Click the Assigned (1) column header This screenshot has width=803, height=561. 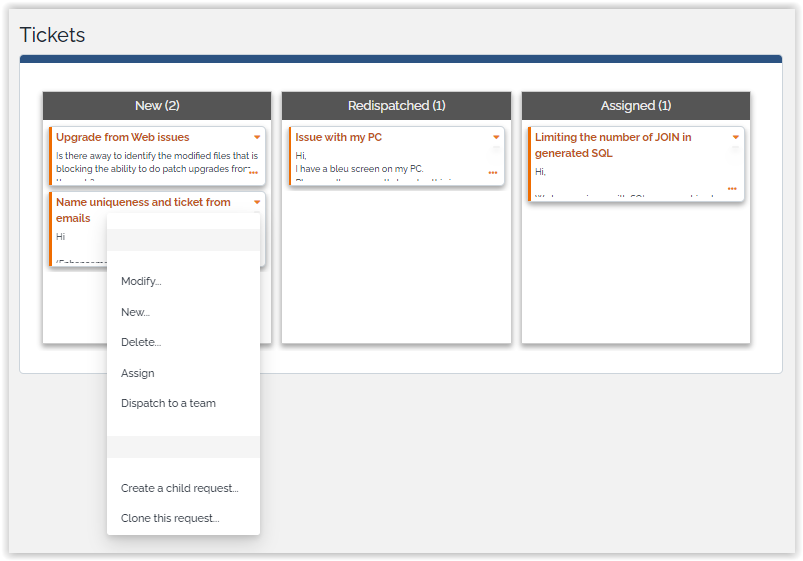point(636,105)
